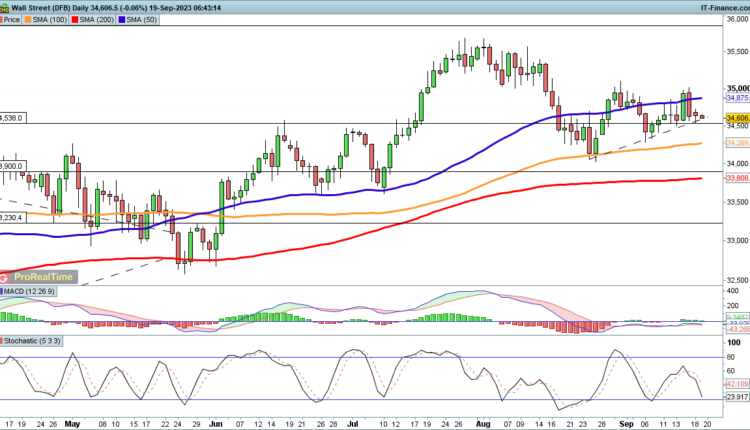Click the red Stochastic indicator icon
The height and width of the screenshot is (430, 750).
[x=4, y=340]
